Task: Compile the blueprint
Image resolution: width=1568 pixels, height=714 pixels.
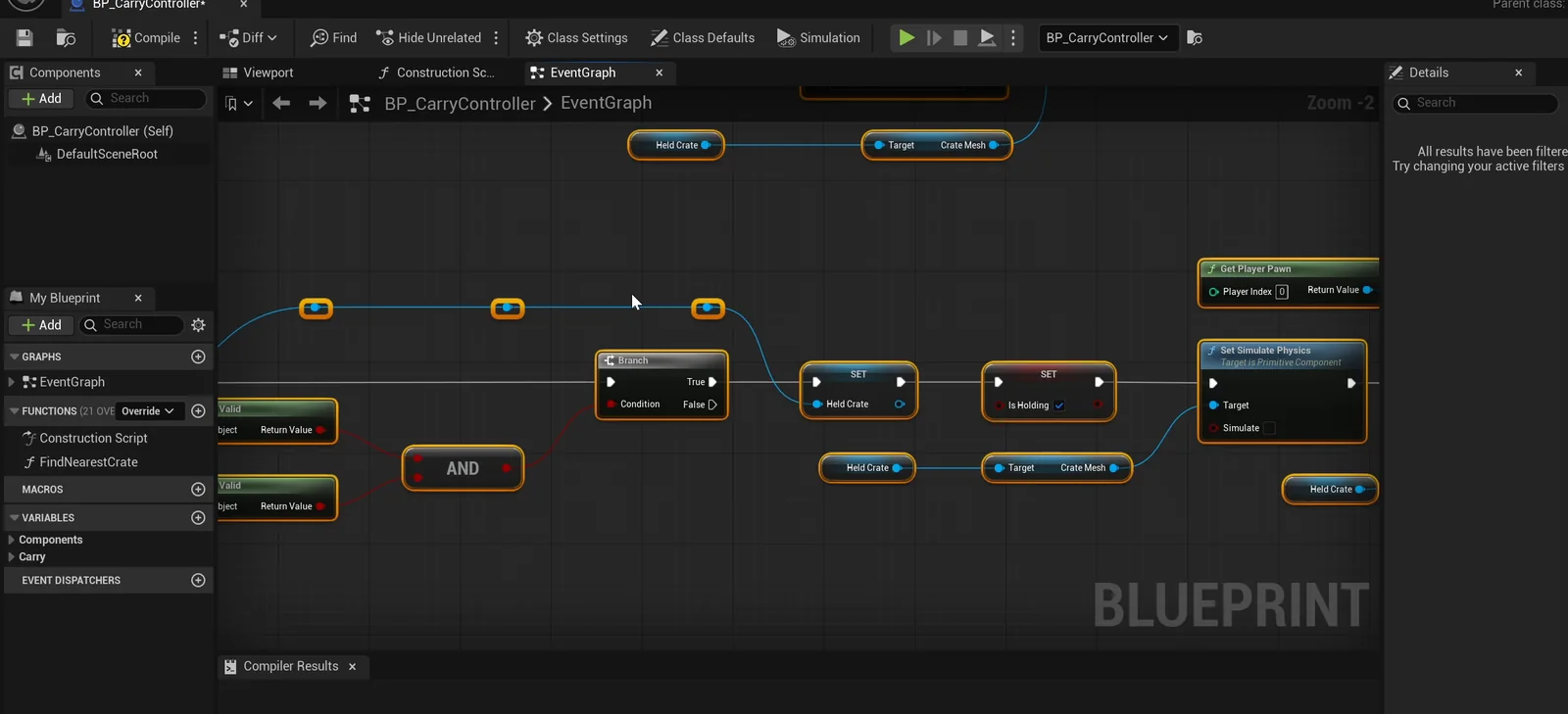Action: click(145, 38)
